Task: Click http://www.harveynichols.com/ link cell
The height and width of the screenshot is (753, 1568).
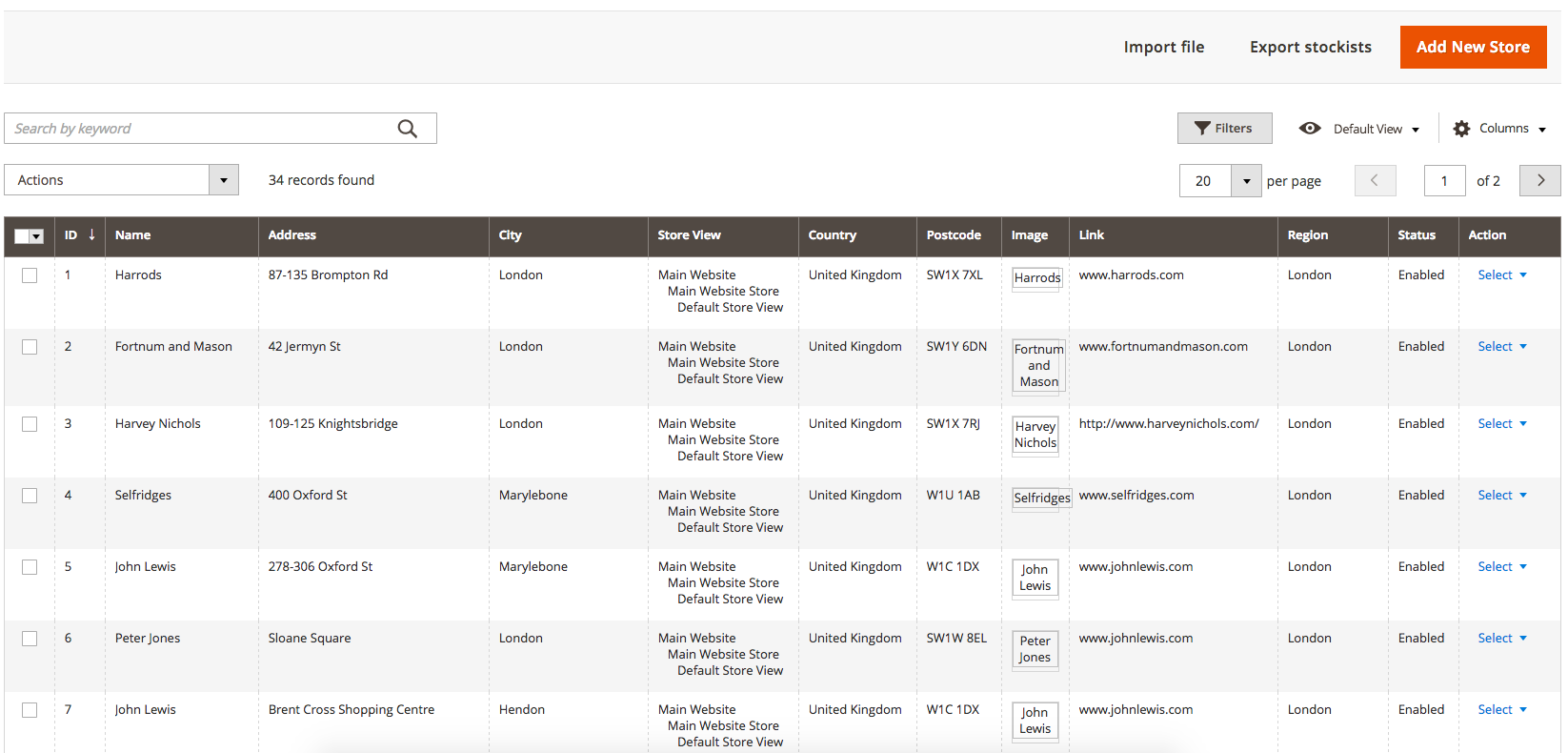Action: point(1169,423)
